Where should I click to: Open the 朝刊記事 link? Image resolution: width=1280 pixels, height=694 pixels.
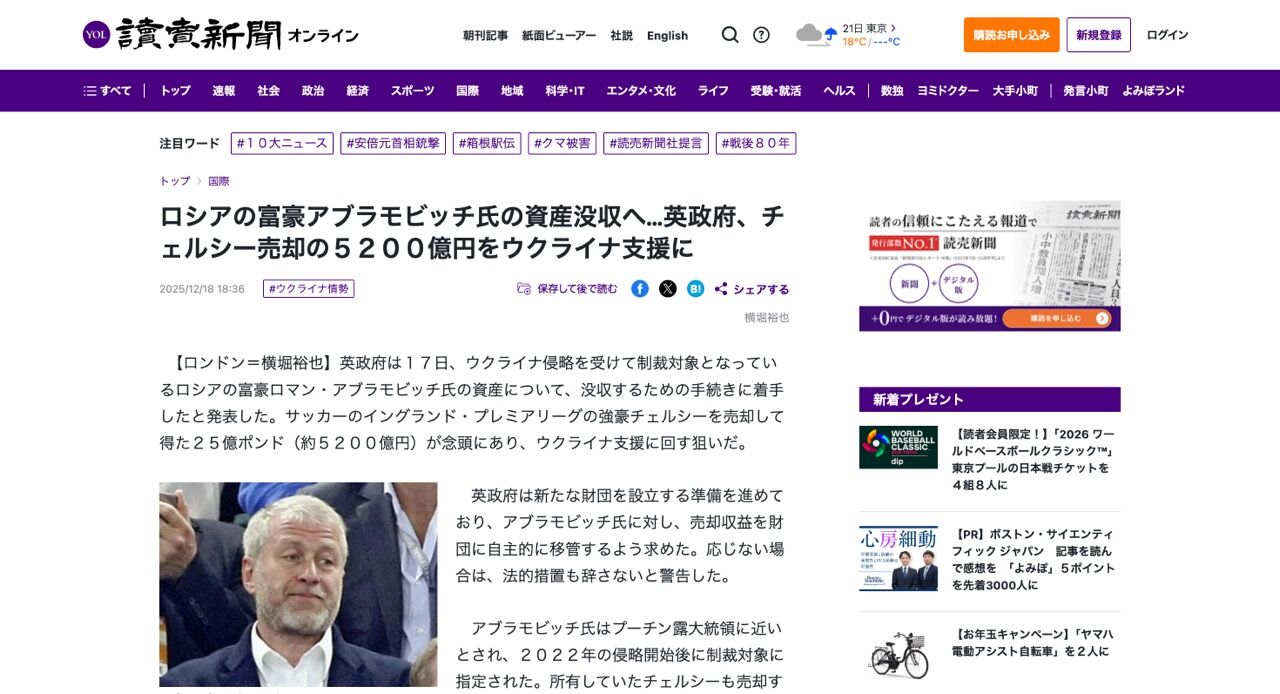pyautogui.click(x=485, y=35)
